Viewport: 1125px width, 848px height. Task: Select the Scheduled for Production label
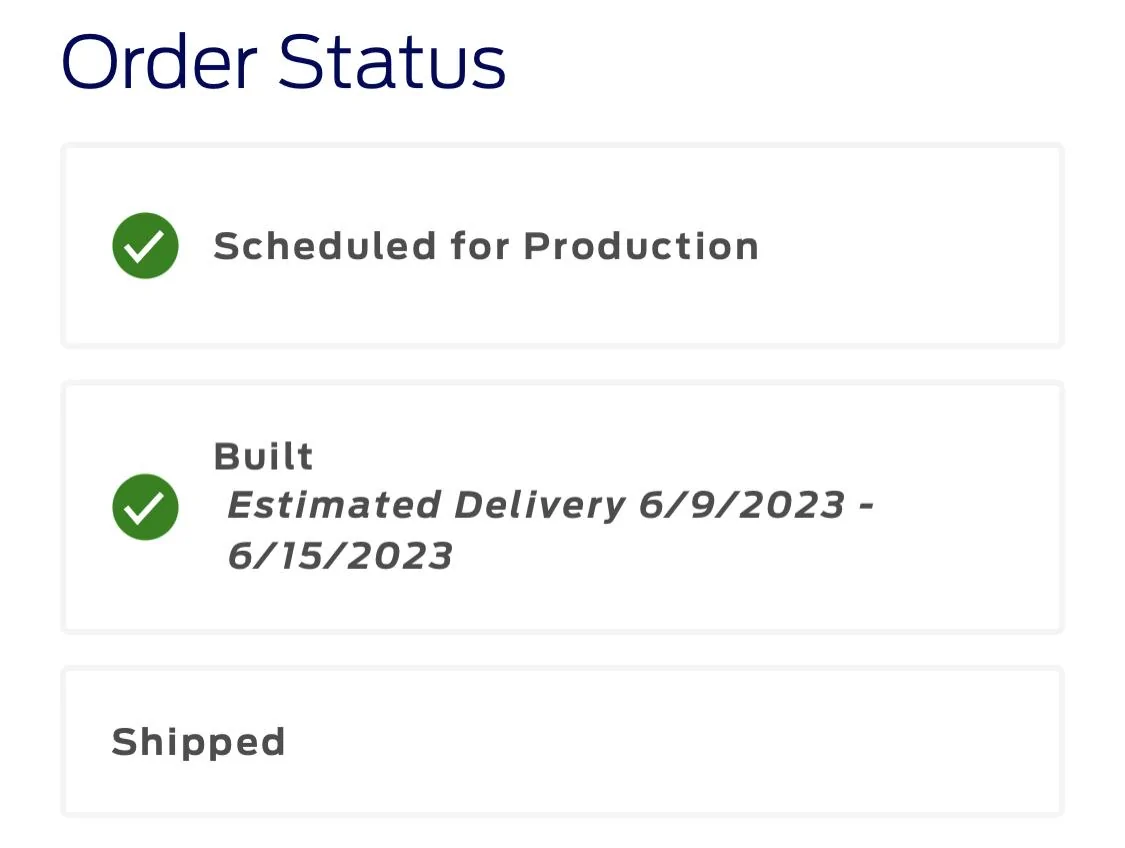(486, 246)
